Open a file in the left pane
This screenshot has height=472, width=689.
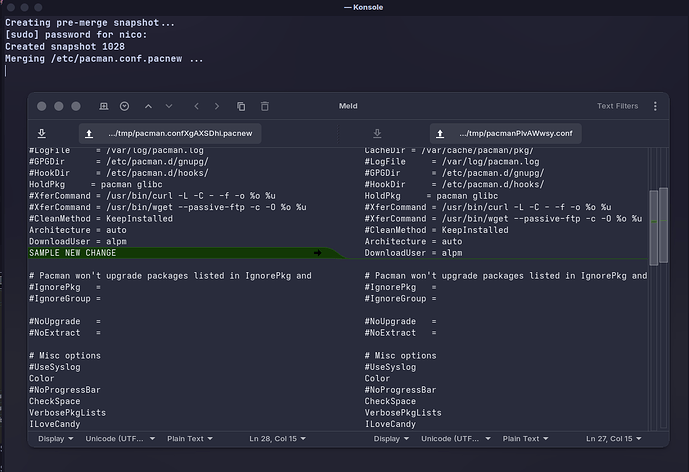[170, 134]
